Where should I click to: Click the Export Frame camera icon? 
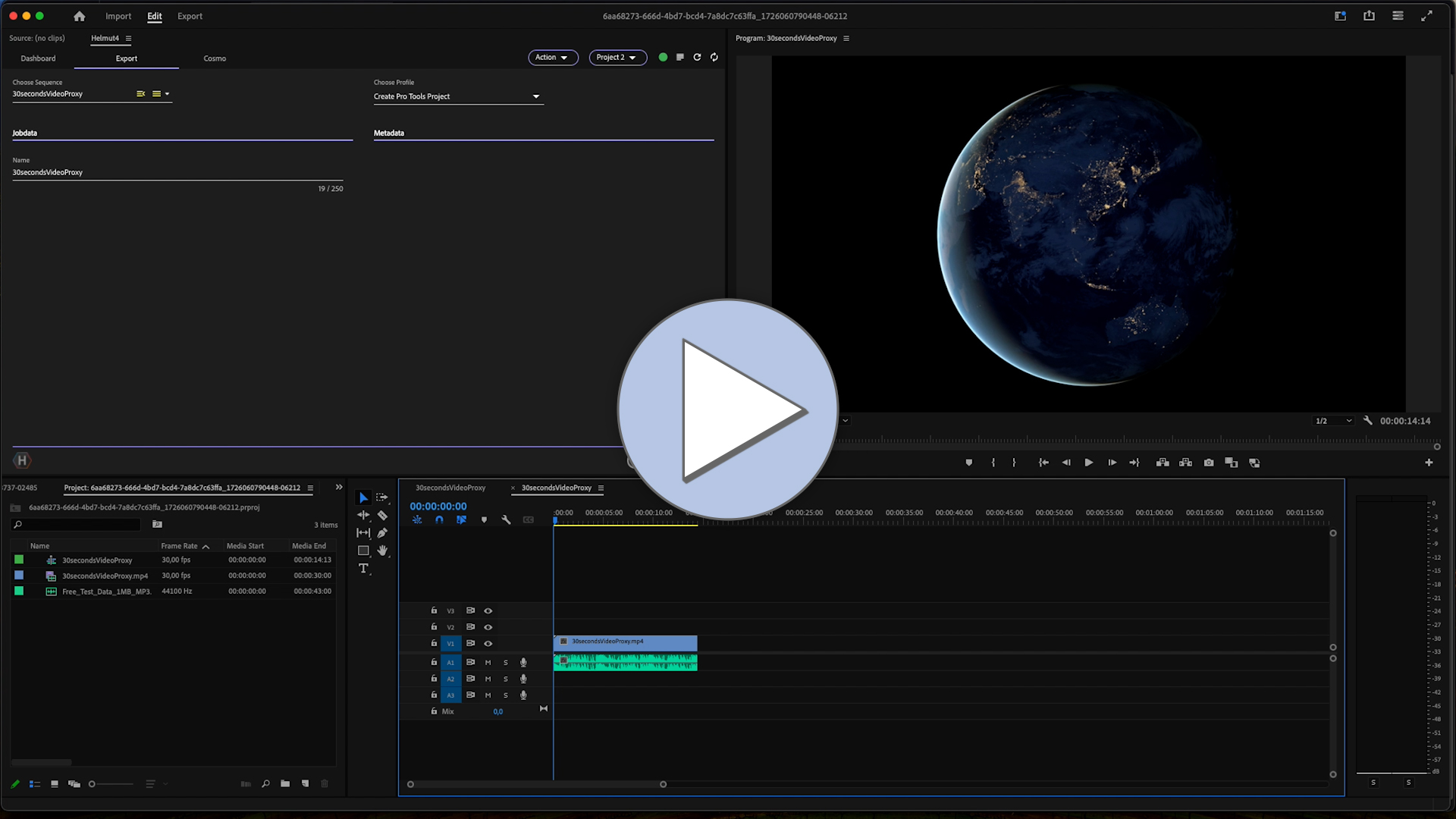[x=1209, y=463]
